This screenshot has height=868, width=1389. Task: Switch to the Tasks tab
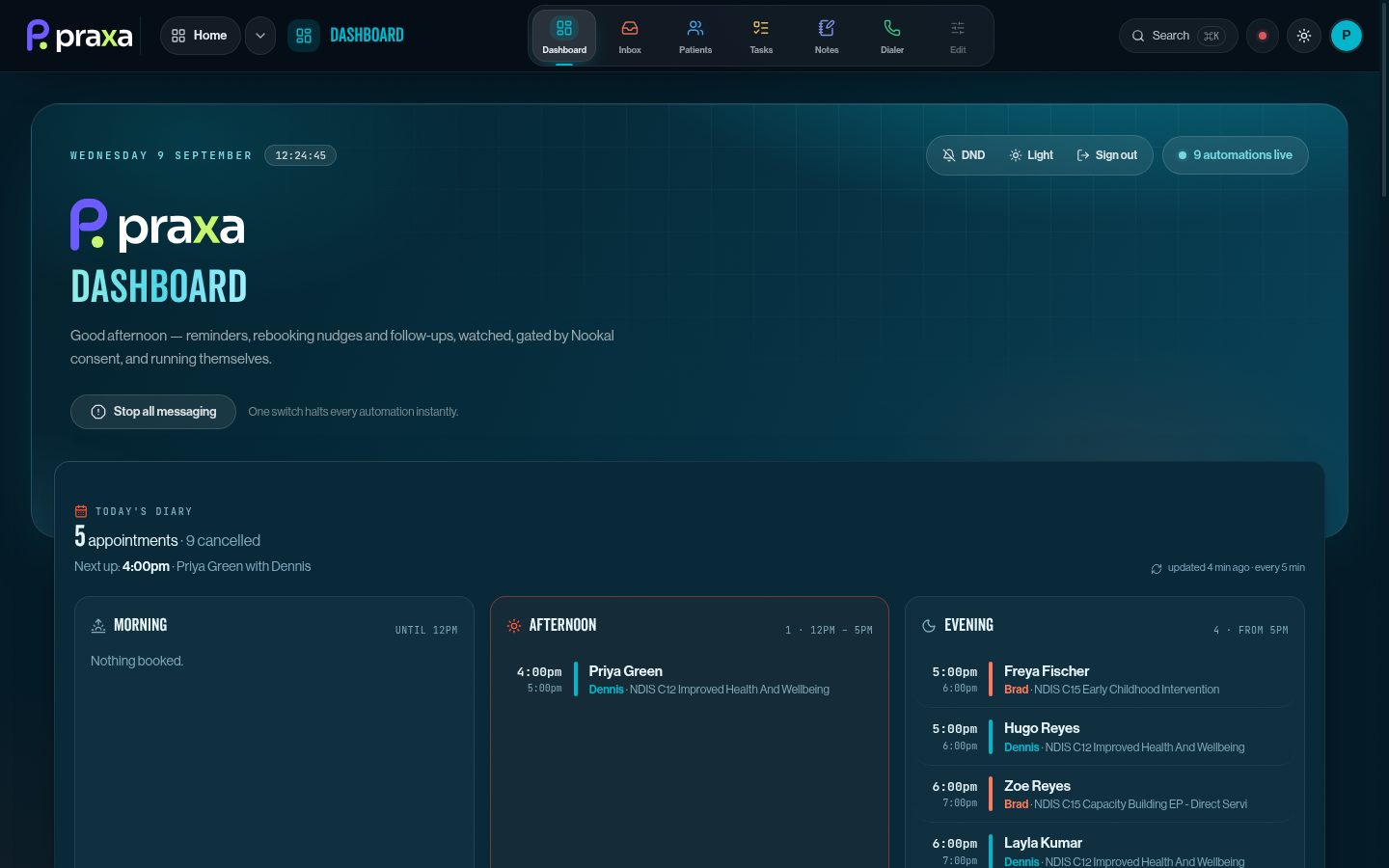(761, 36)
